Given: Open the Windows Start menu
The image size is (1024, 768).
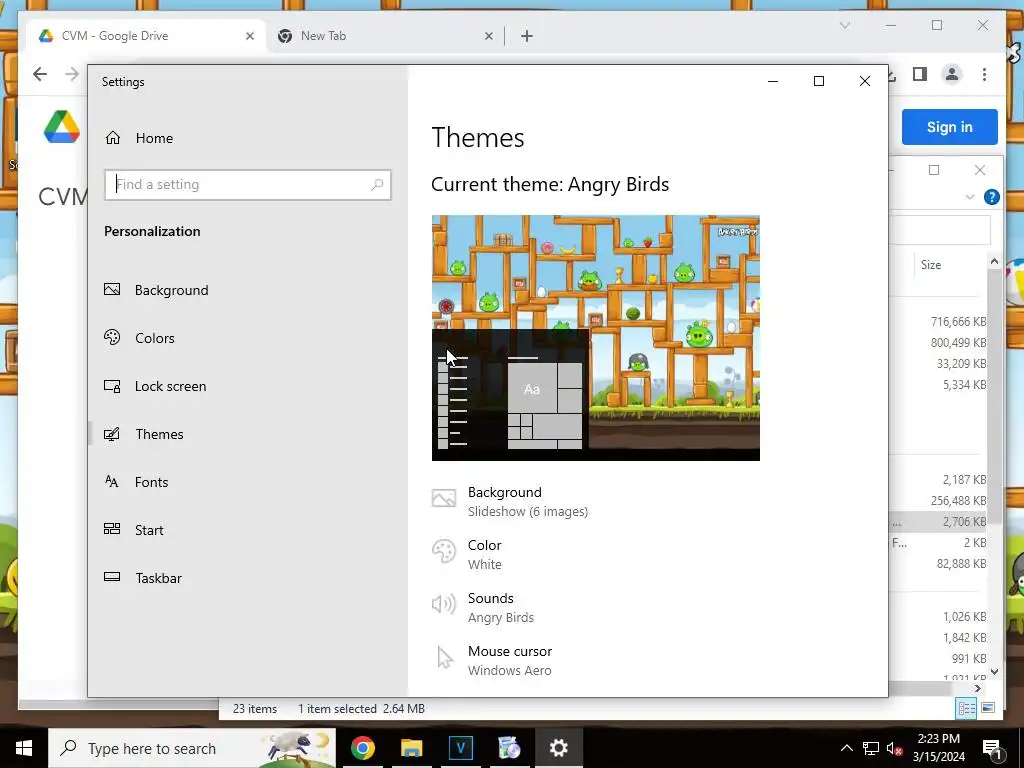Looking at the screenshot, I should coord(24,748).
